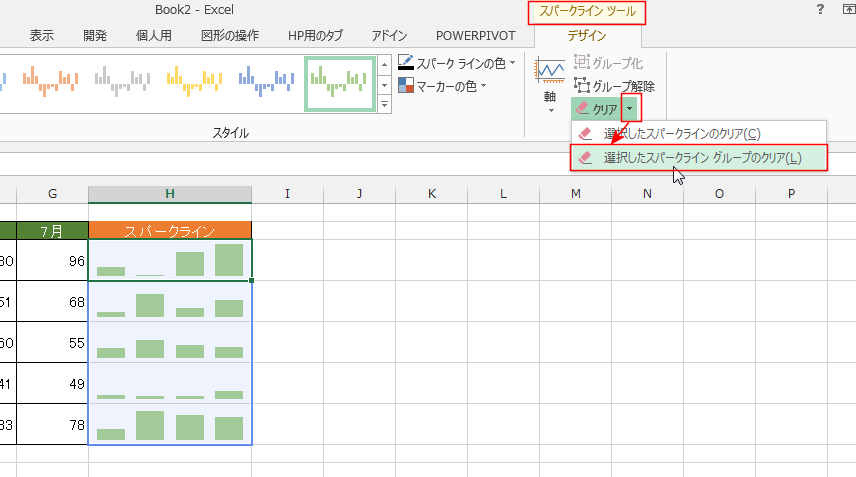Image resolution: width=856 pixels, height=477 pixels.
Task: Select the green highlighted sparkline style
Action: [x=339, y=84]
